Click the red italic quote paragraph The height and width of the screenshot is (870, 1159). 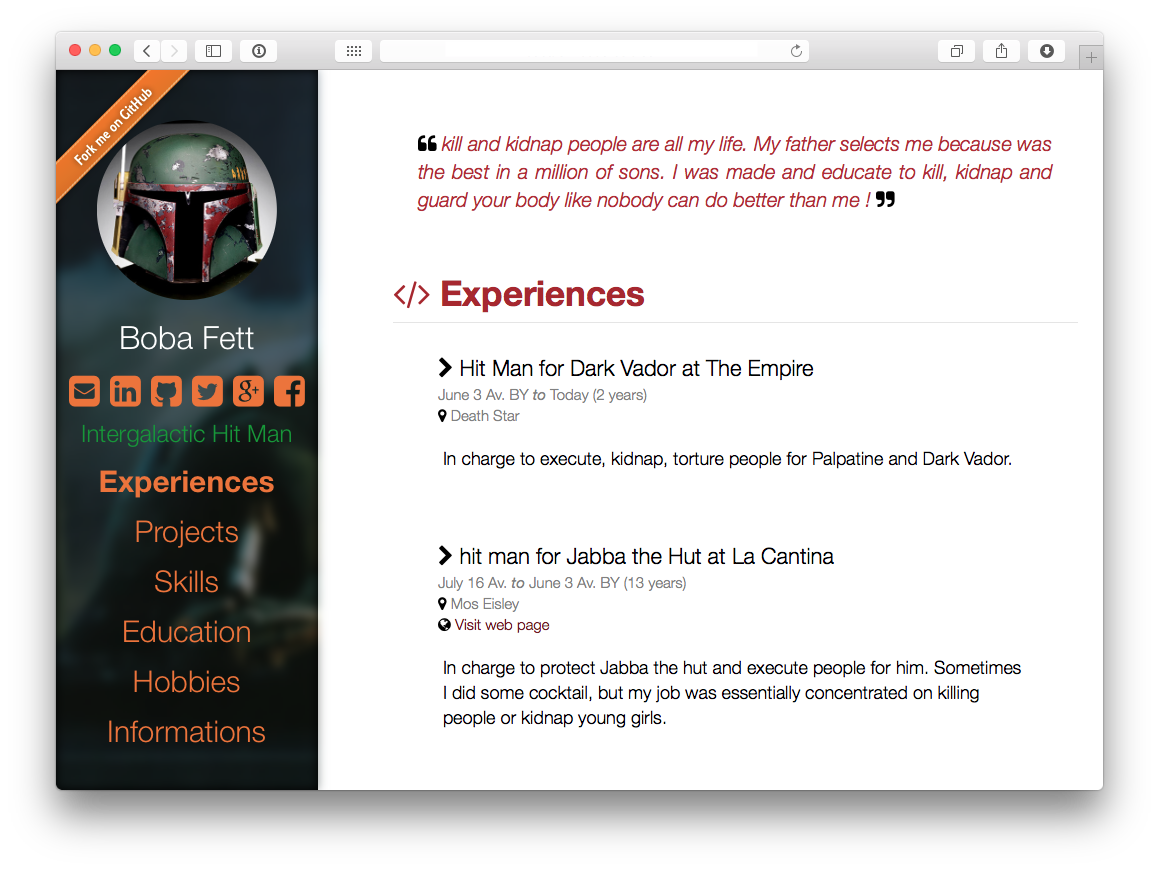click(x=735, y=171)
